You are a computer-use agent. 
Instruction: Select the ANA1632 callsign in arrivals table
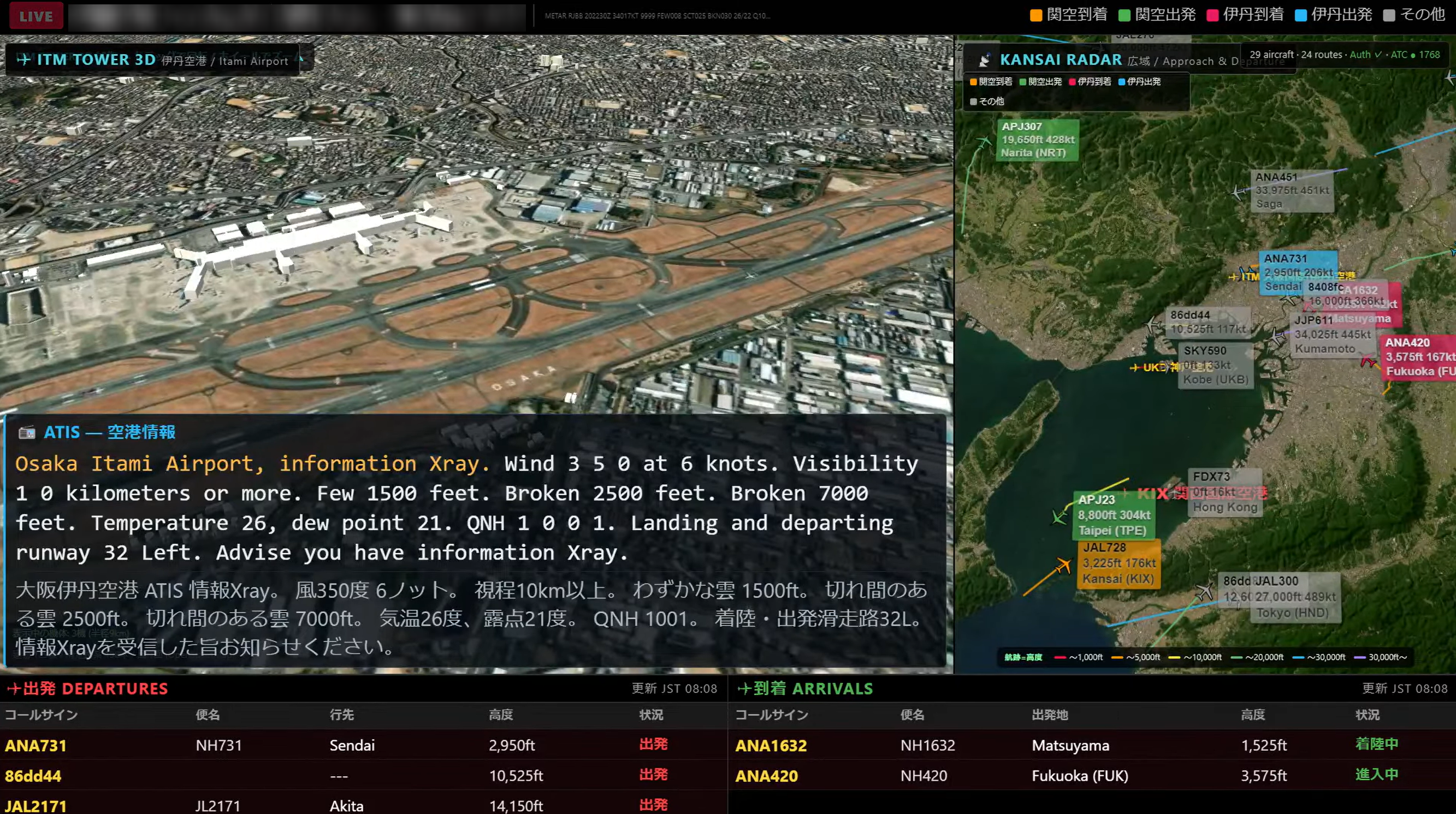(771, 746)
